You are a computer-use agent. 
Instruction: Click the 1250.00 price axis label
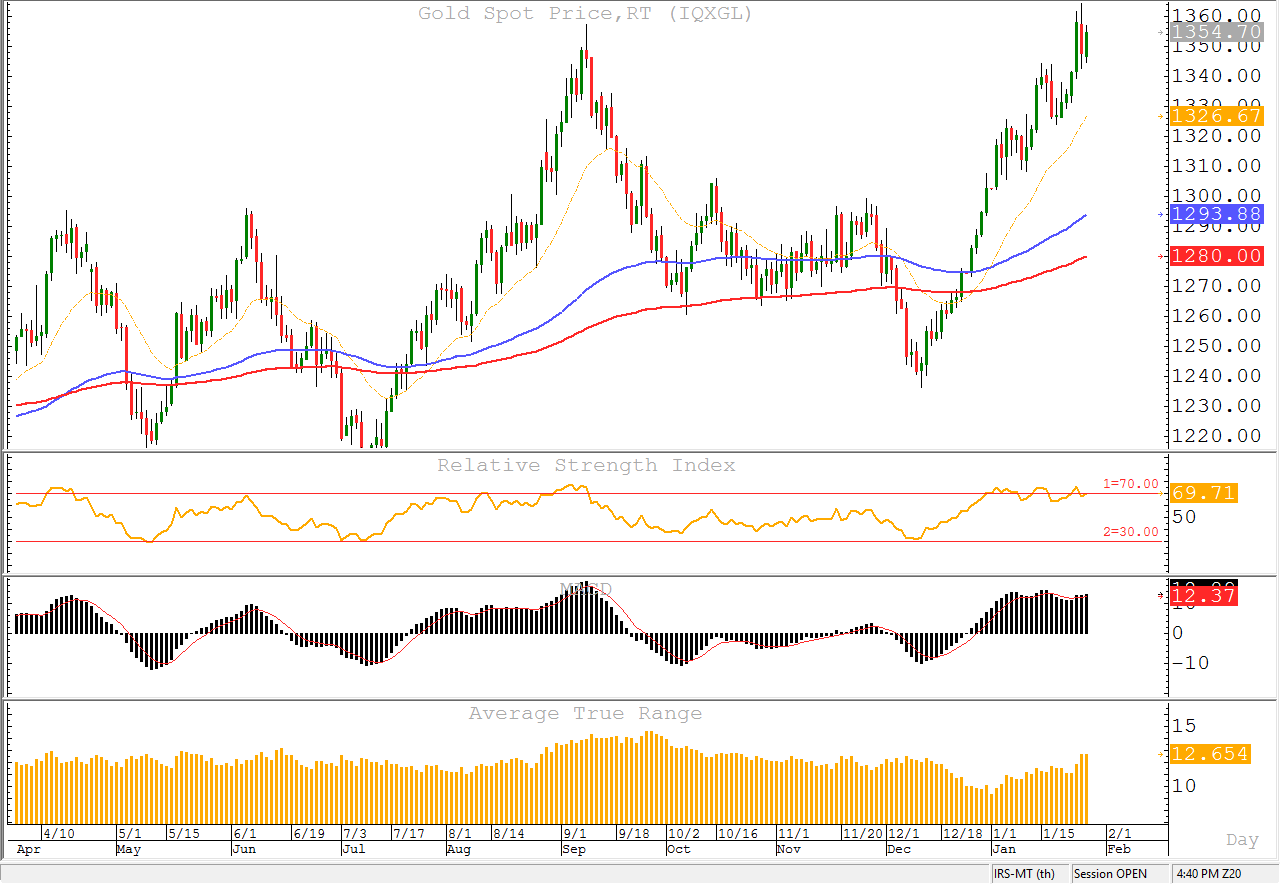[1216, 346]
